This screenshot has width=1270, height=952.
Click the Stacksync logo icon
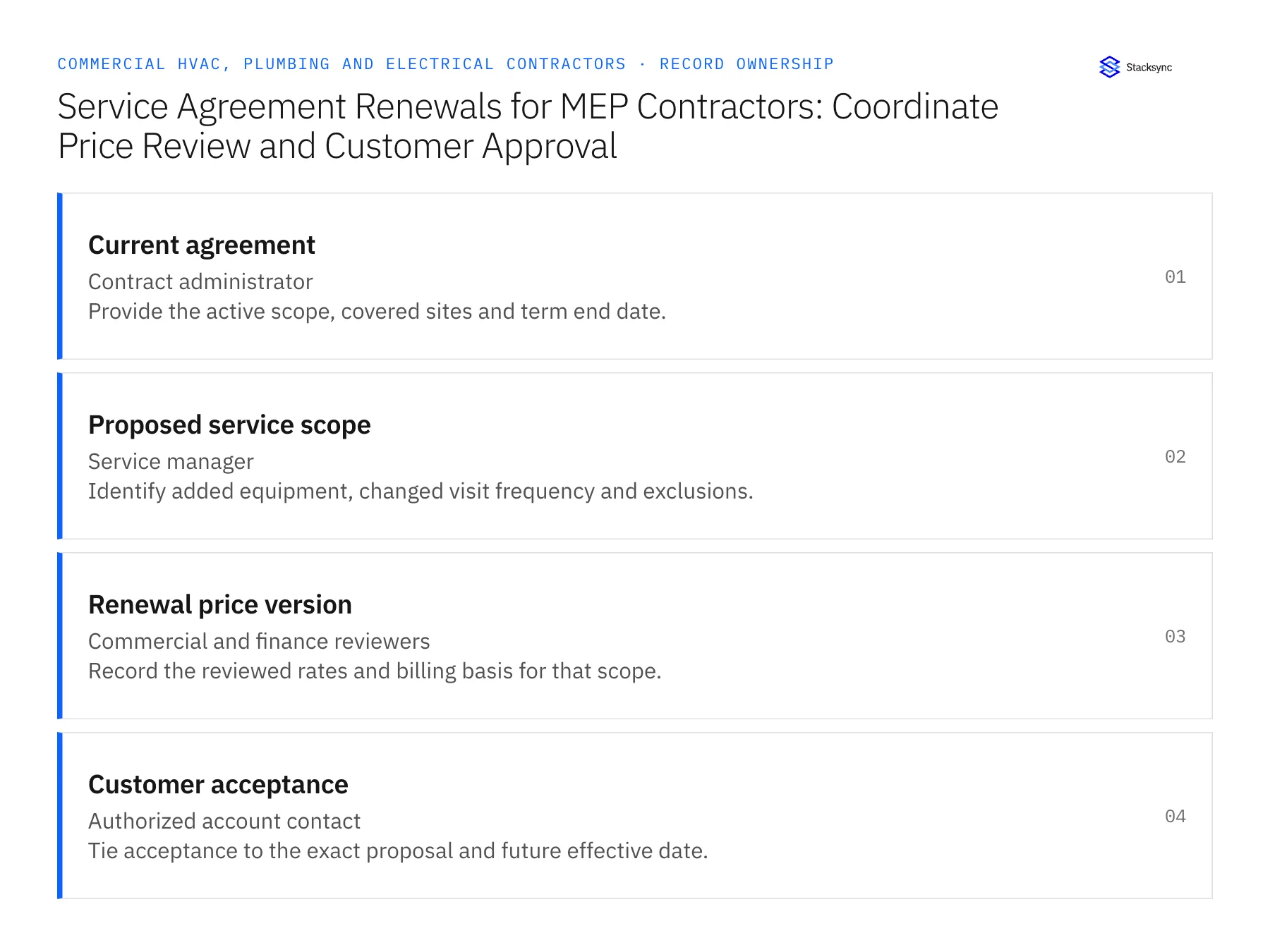click(x=1109, y=67)
